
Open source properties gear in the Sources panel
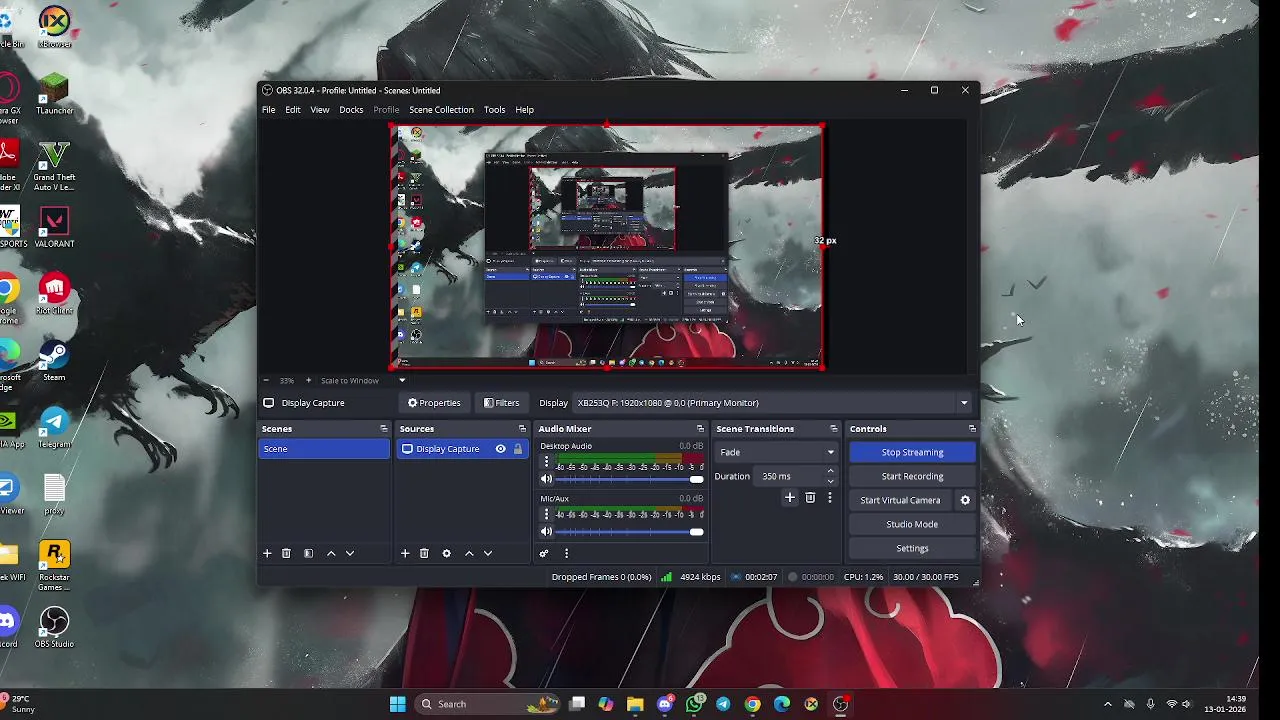(446, 553)
